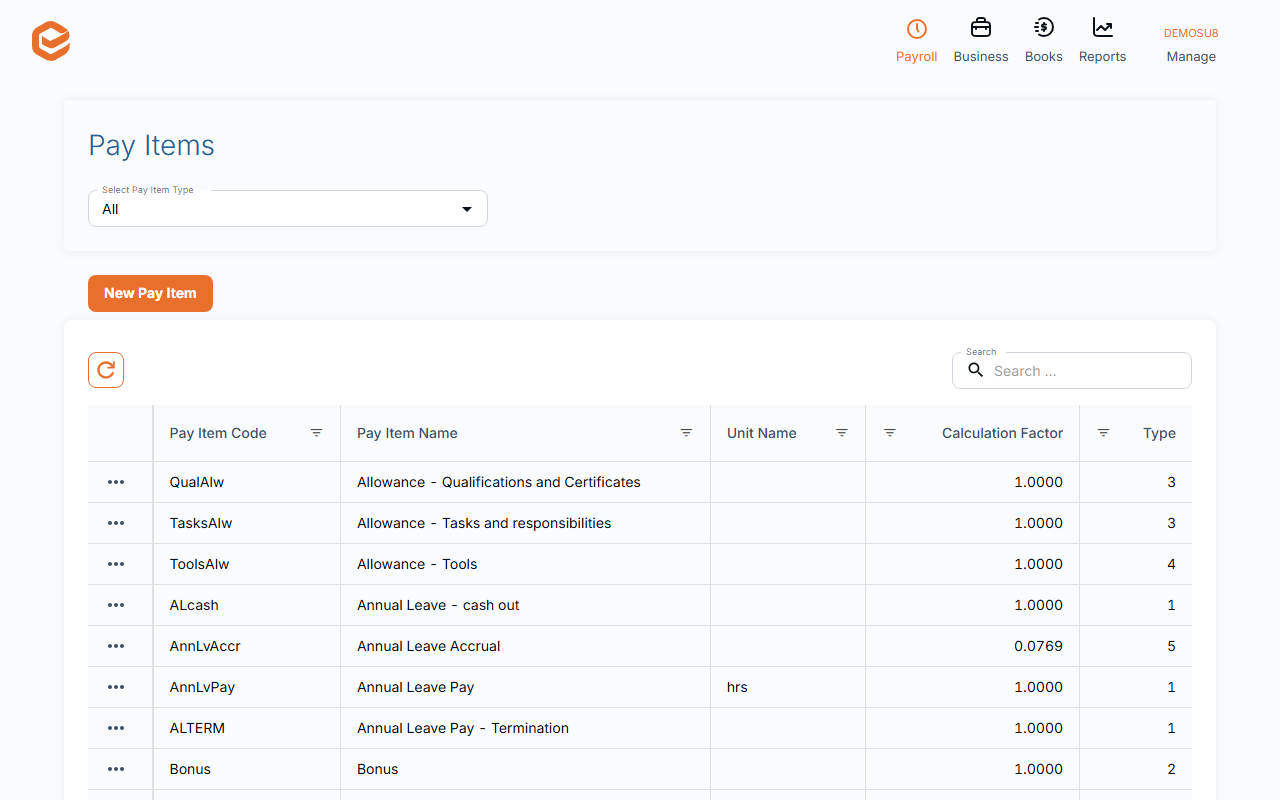Open filter for Pay Item Name column
This screenshot has height=800, width=1280.
tap(686, 433)
